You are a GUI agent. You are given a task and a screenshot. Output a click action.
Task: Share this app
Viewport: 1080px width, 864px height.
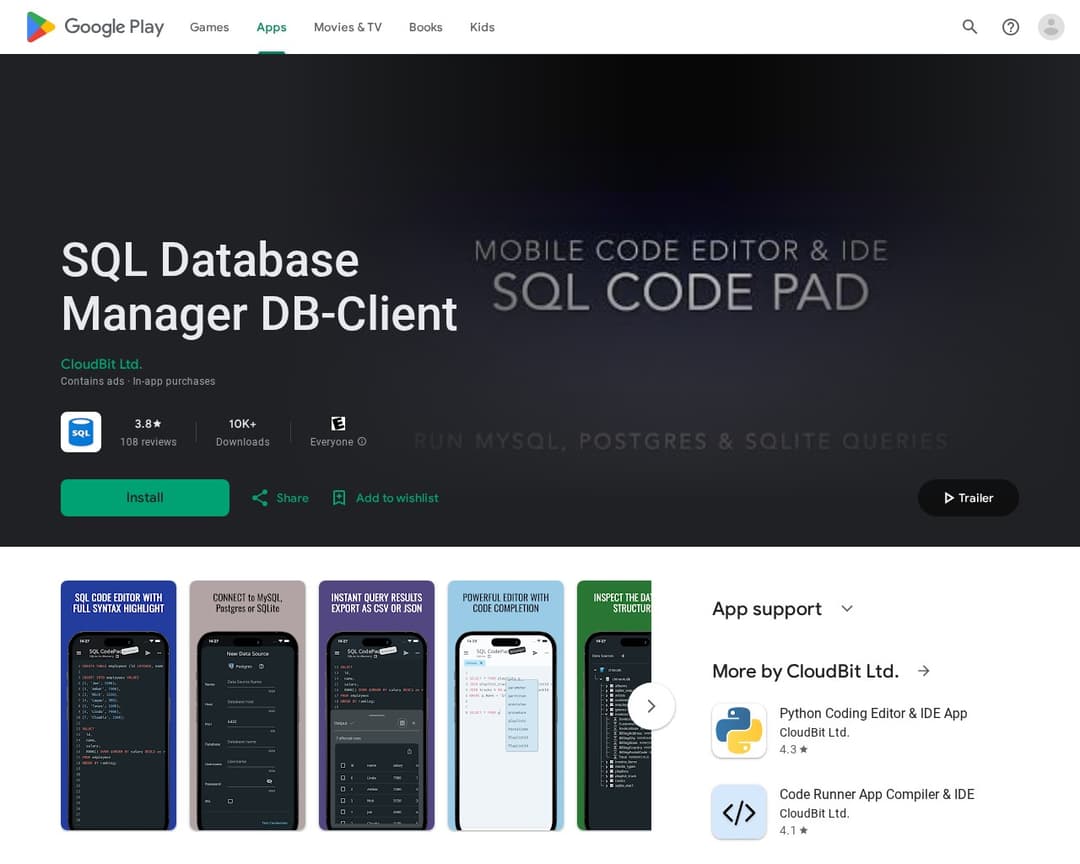pos(280,497)
